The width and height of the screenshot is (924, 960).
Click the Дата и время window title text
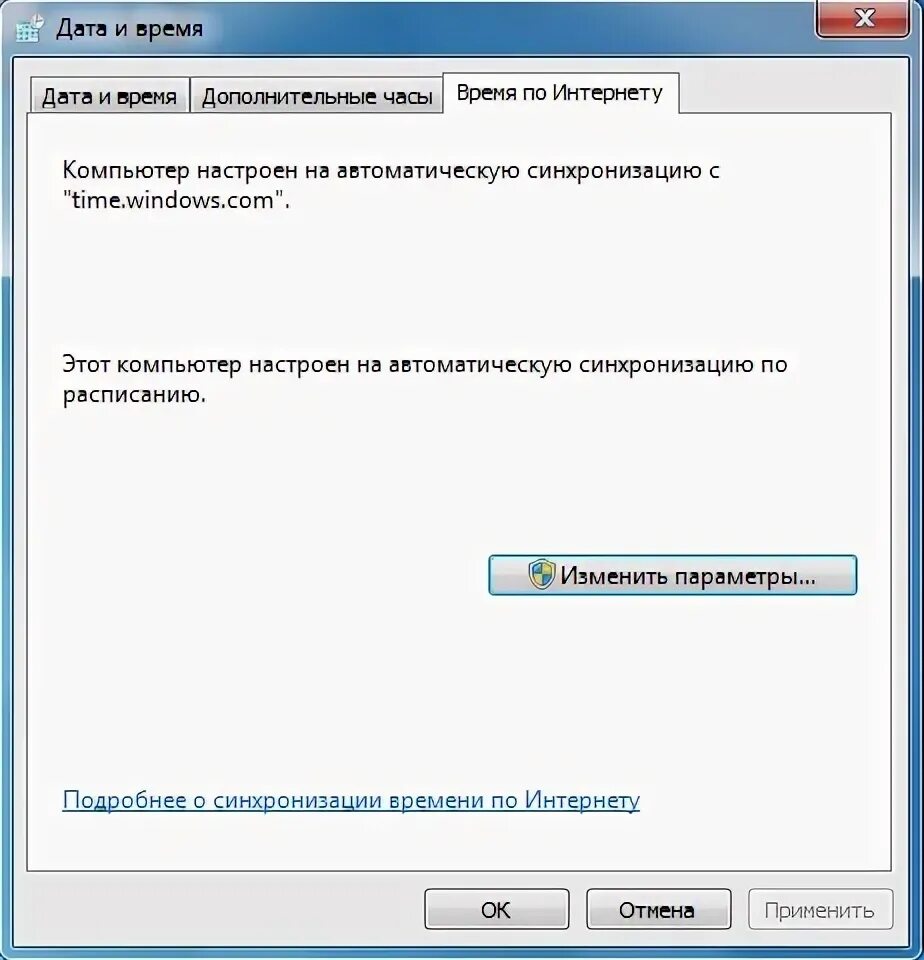click(129, 28)
